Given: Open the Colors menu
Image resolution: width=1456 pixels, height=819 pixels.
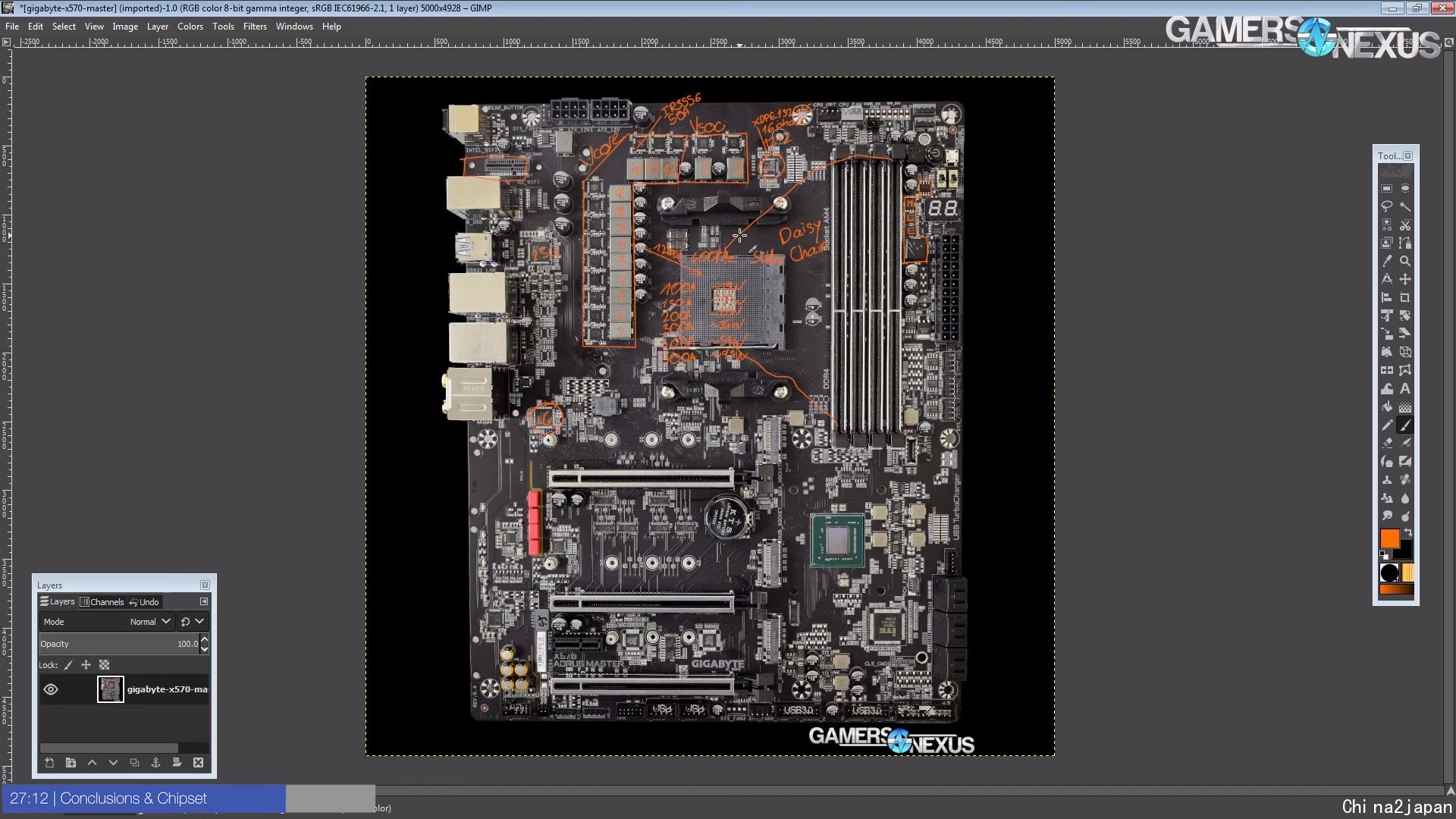Looking at the screenshot, I should tap(190, 27).
